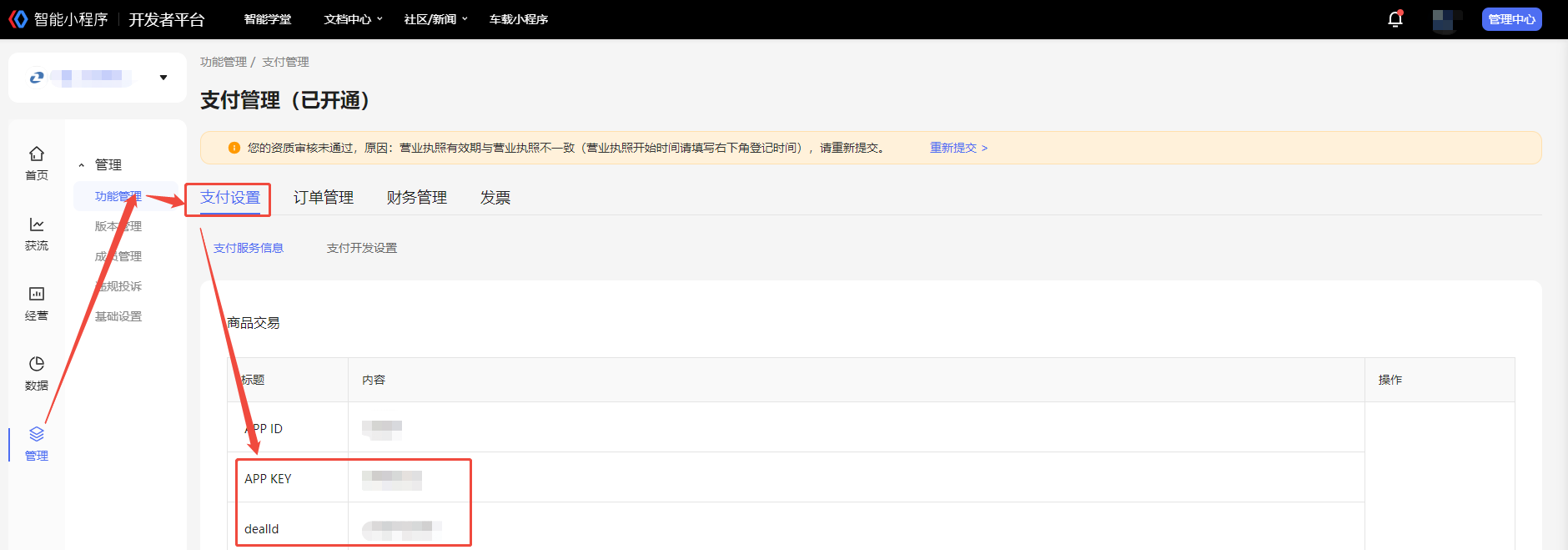Click the home icon in sidebar
Screen dimensions: 1568x550
pyautogui.click(x=37, y=154)
